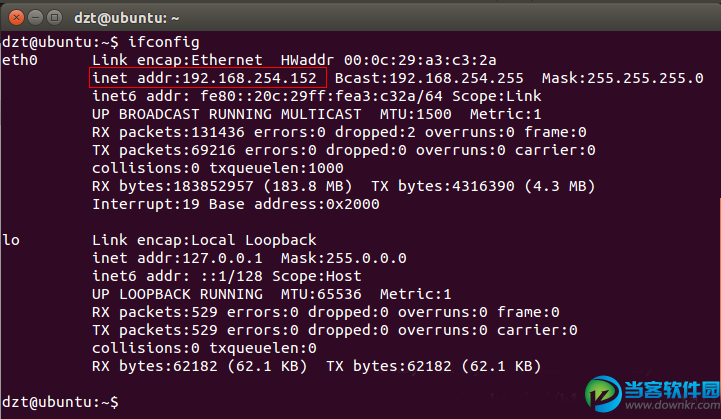This screenshot has width=721, height=419.
Task: Click the Mask 255.255.255.0 value
Action: coord(622,78)
